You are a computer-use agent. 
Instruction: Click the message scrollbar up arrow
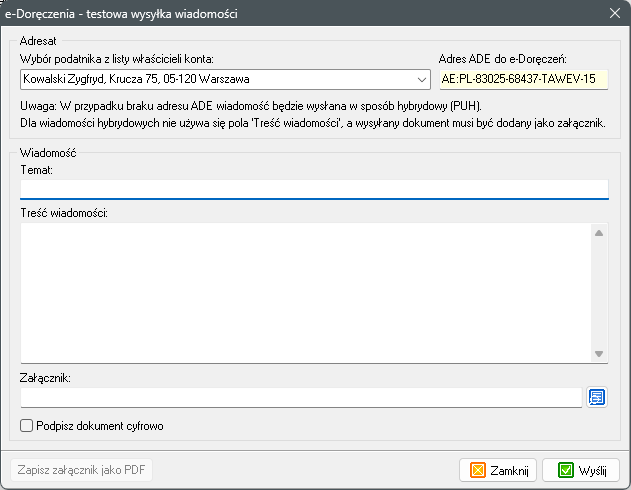(599, 233)
